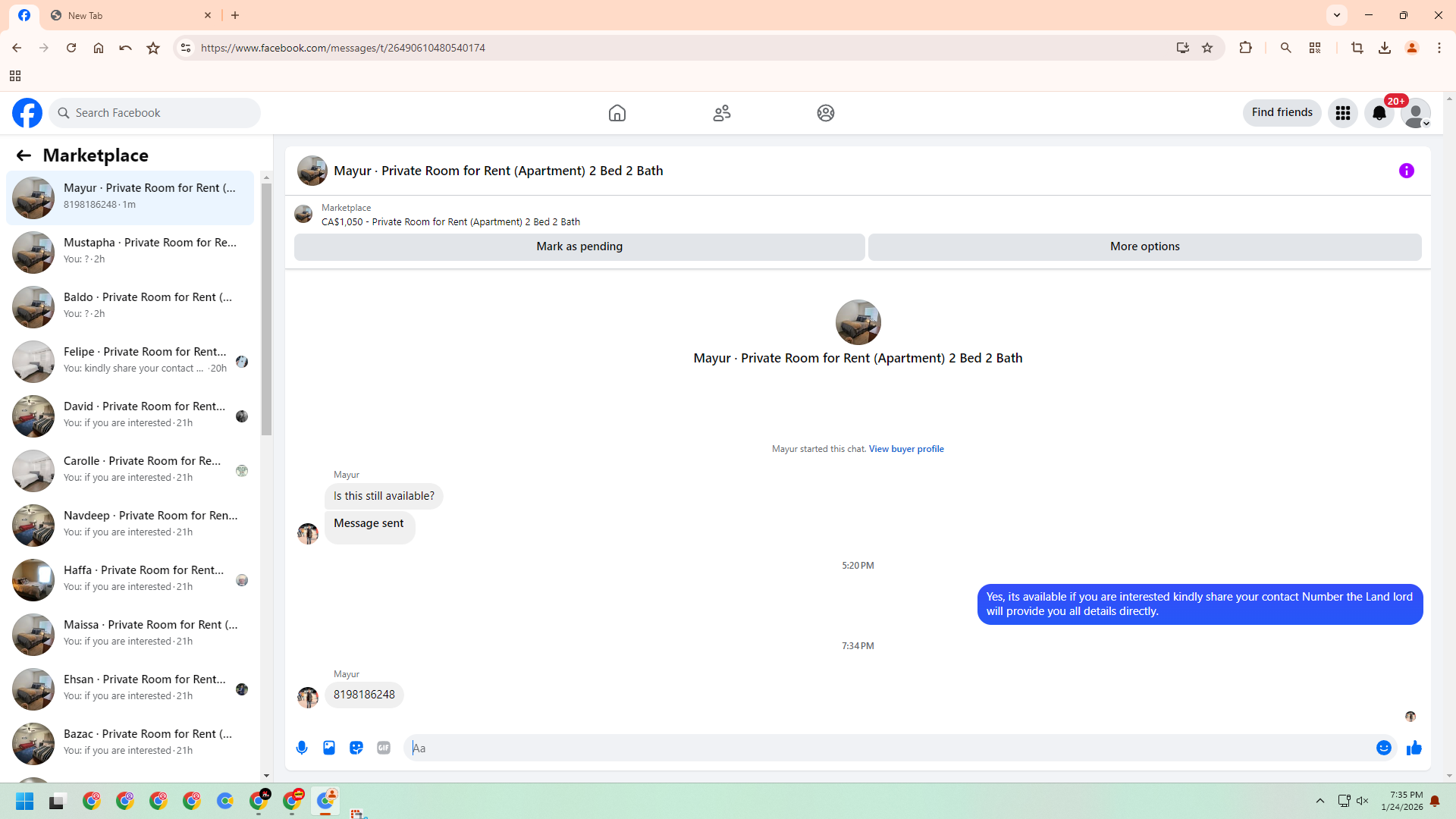This screenshot has width=1456, height=819.
Task: Attach a photo using the image icon
Action: coord(329,748)
